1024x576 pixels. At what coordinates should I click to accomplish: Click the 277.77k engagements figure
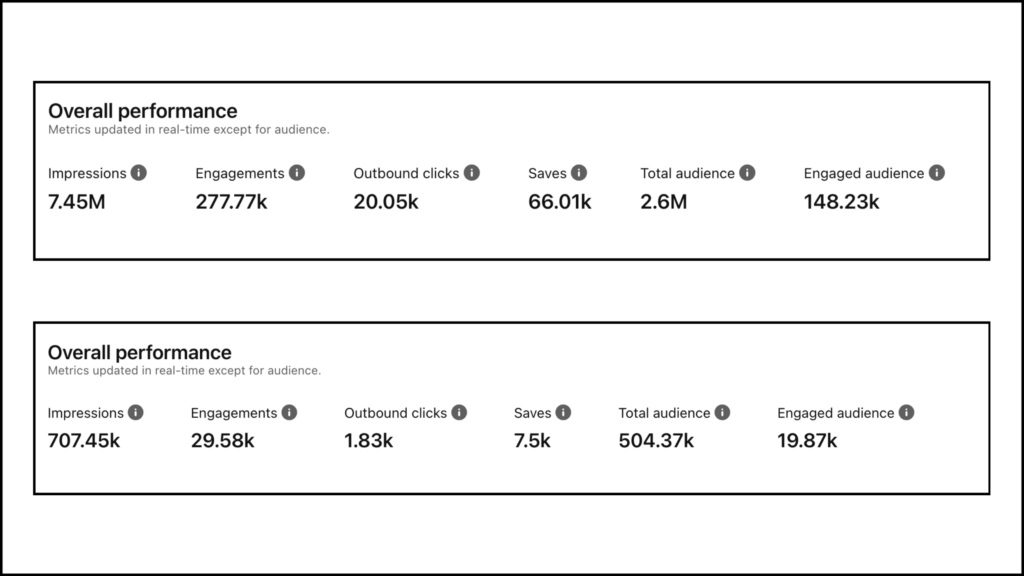tap(232, 201)
